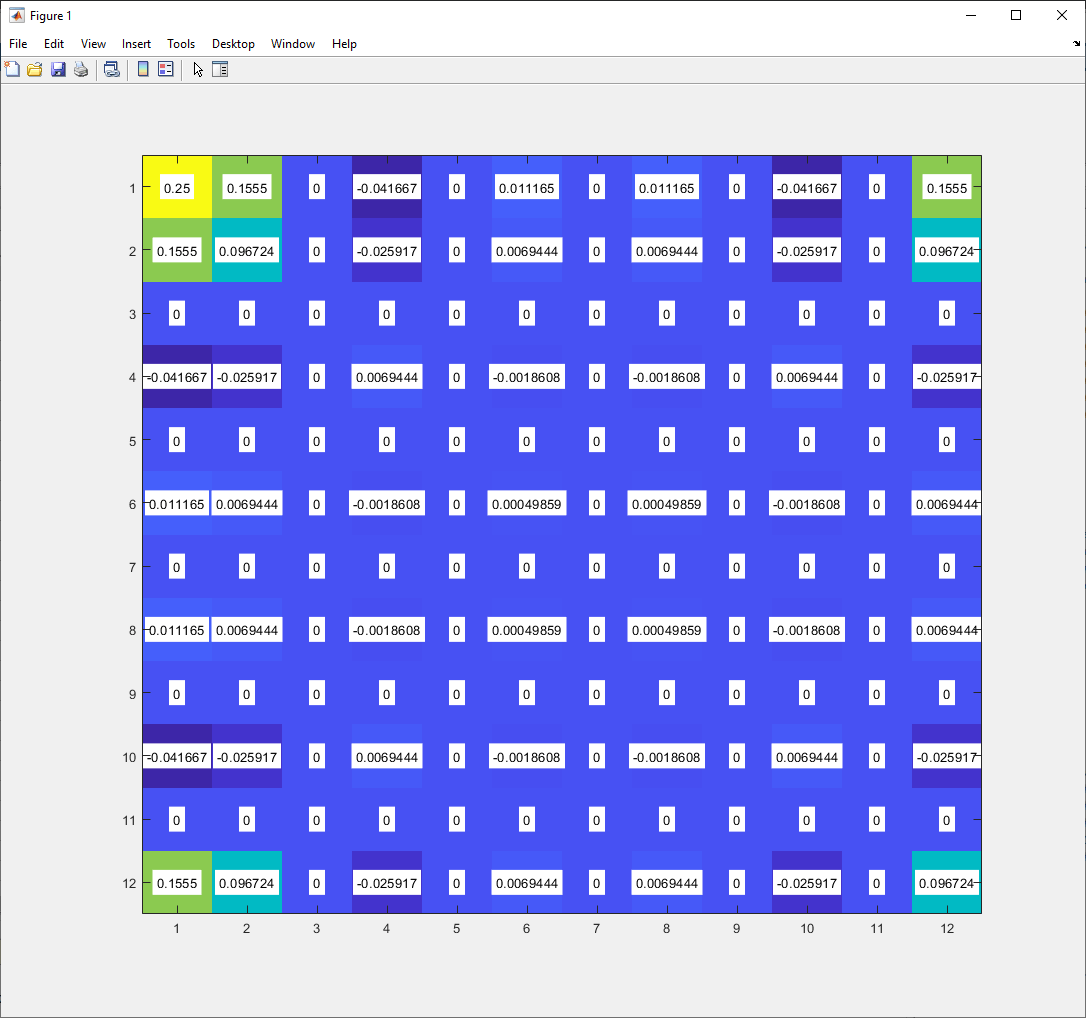Image resolution: width=1086 pixels, height=1018 pixels.
Task: Click the dock figure arrow at menu bar's right
Action: tap(1076, 44)
